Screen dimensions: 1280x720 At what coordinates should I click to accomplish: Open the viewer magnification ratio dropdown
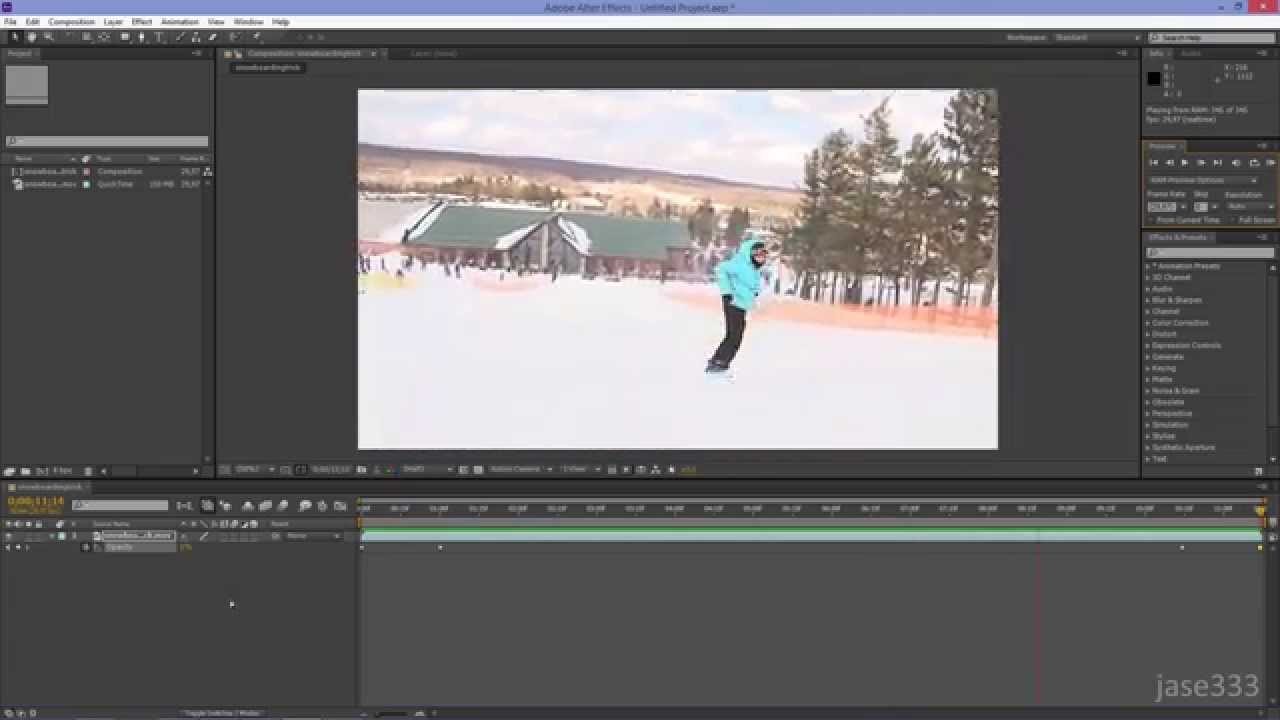[254, 469]
